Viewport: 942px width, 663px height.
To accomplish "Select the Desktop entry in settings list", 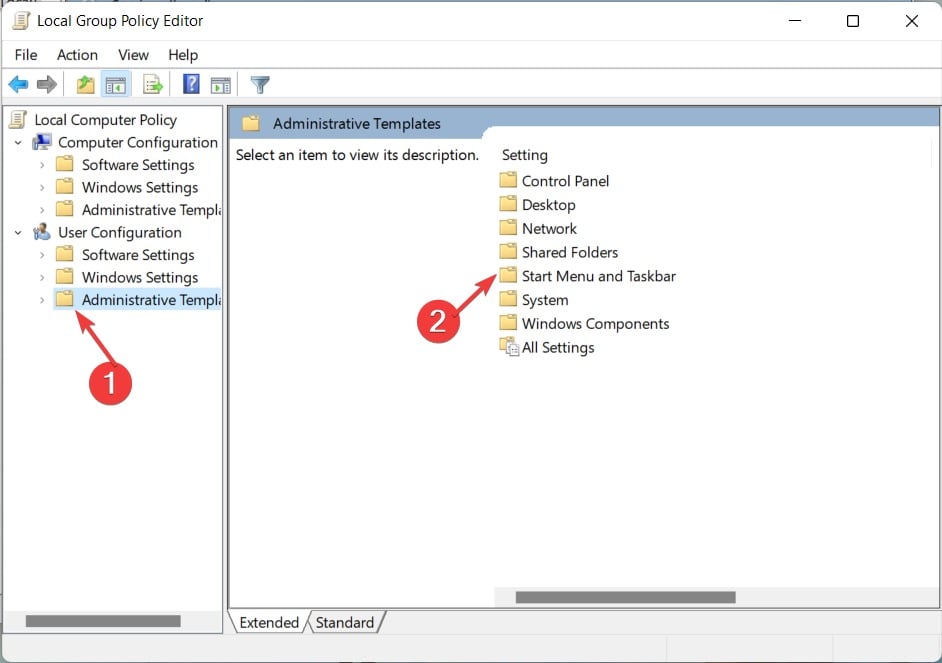I will [548, 205].
